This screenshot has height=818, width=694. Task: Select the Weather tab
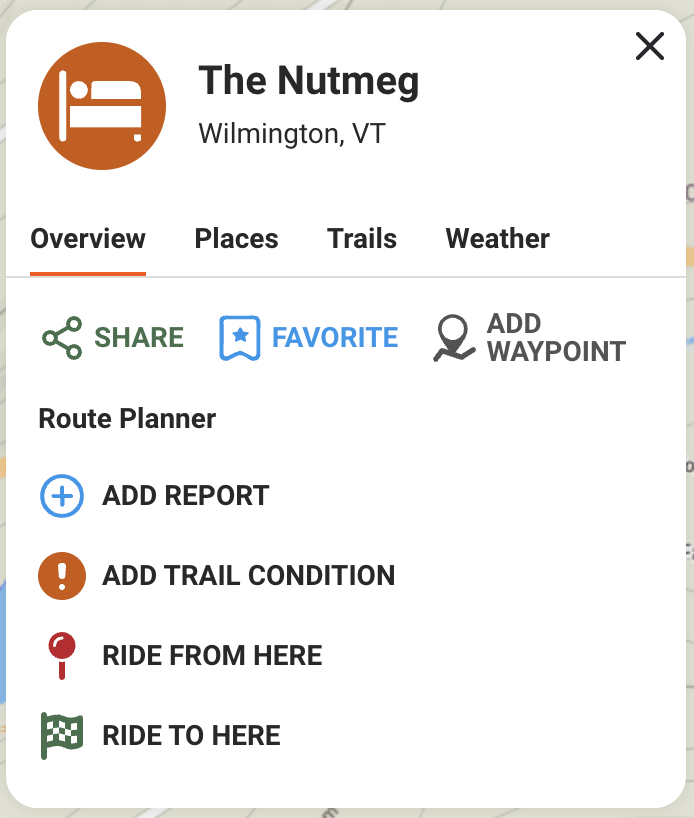click(497, 239)
